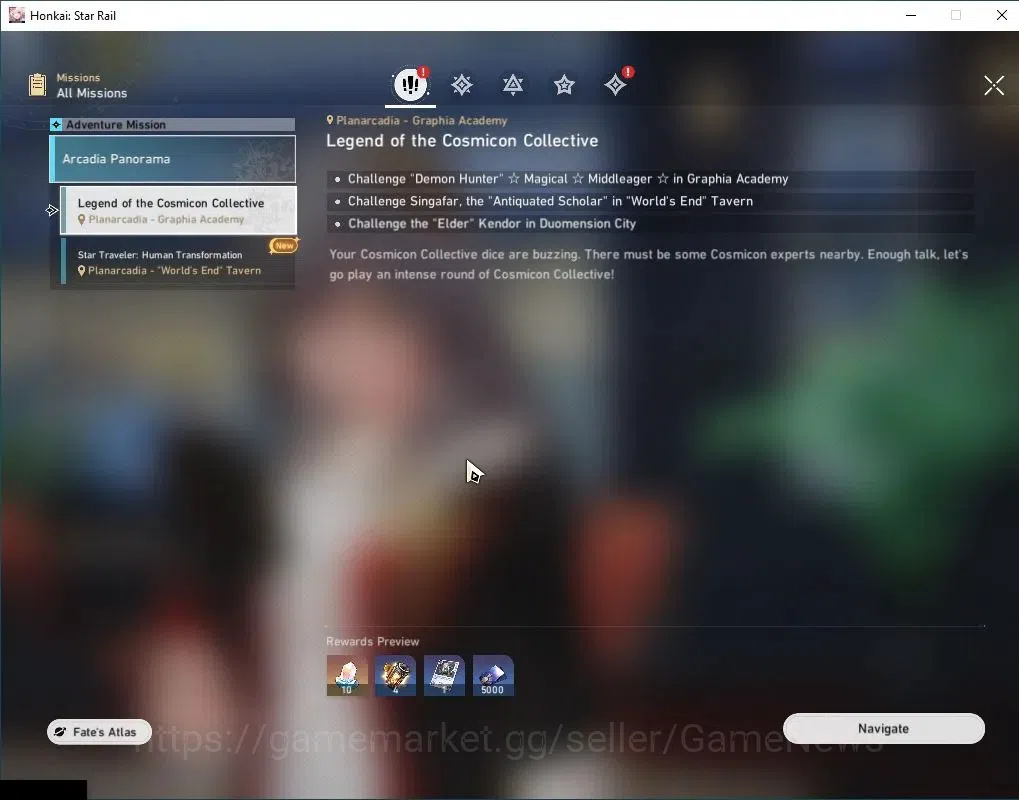Close the Honkai: Star Rail window
The width and height of the screenshot is (1019, 800).
click(x=1001, y=15)
